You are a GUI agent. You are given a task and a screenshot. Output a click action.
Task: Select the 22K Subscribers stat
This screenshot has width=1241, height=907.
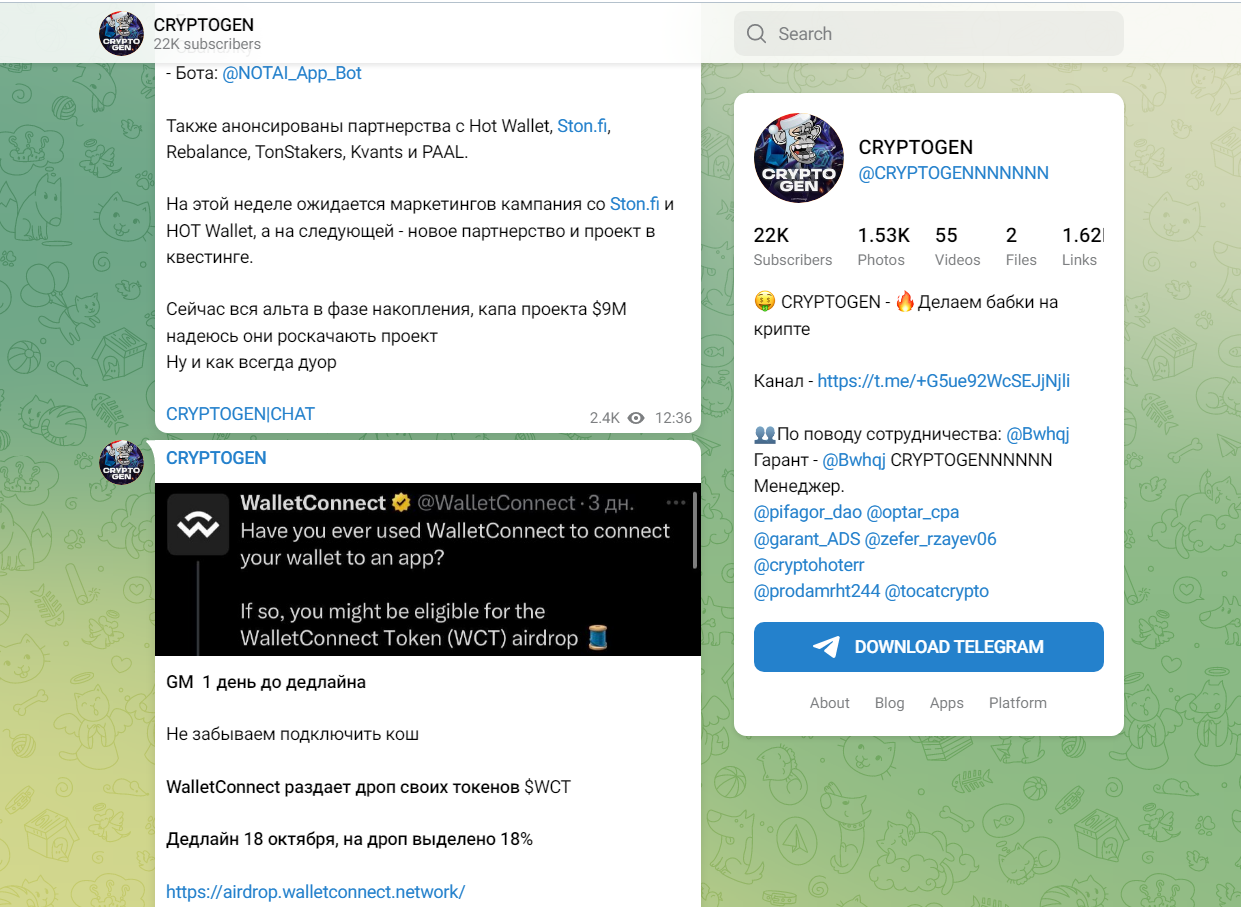(x=793, y=247)
